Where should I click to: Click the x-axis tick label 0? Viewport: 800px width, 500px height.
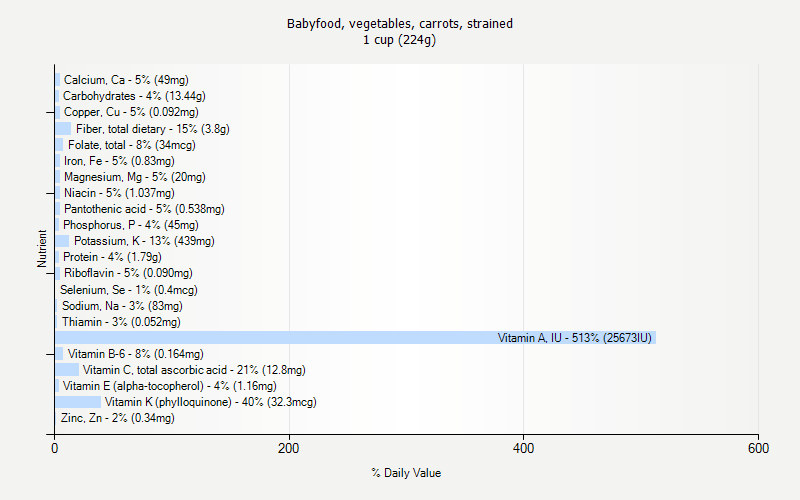tap(55, 448)
